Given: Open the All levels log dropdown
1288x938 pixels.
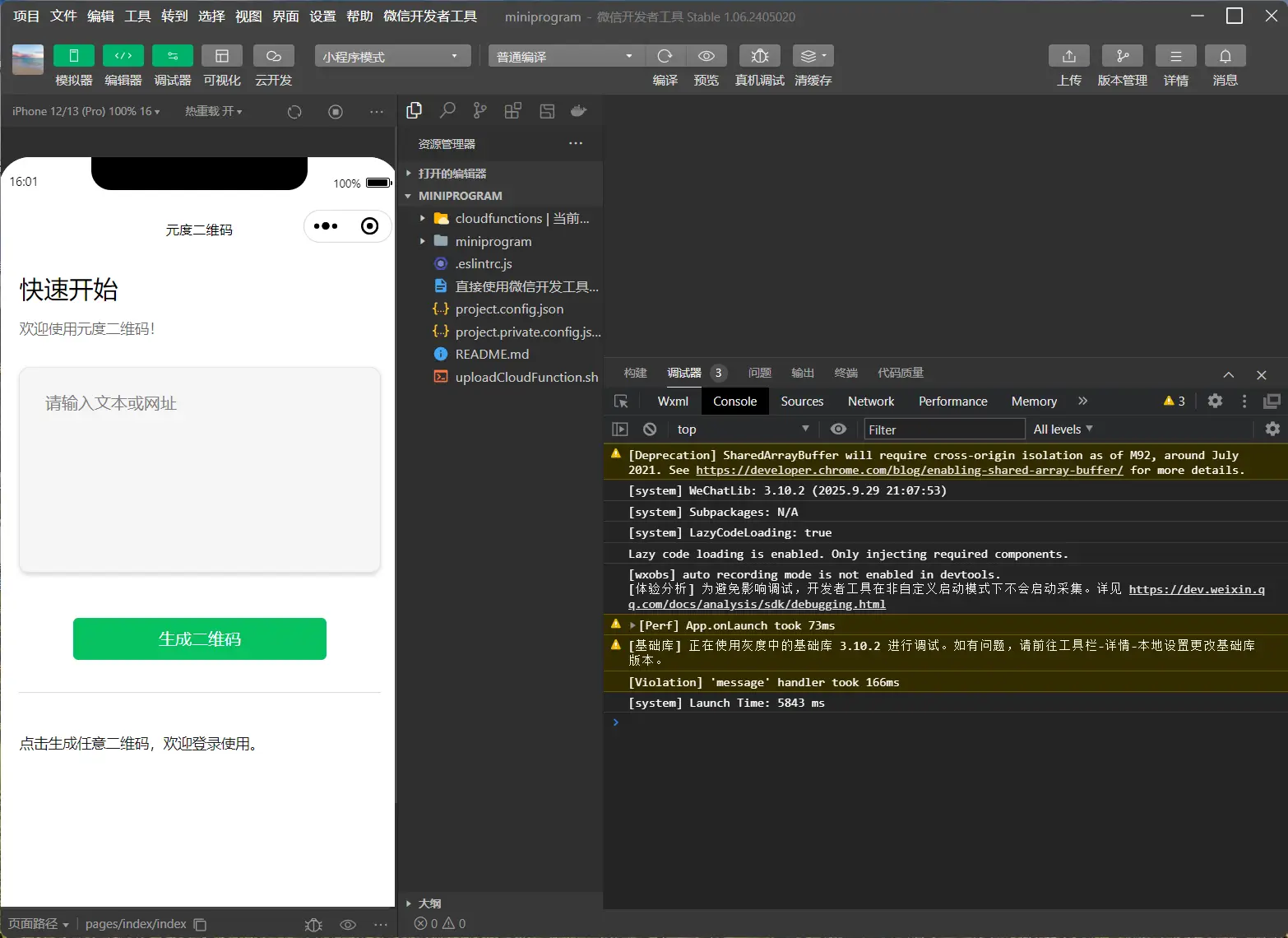Looking at the screenshot, I should coord(1063,430).
